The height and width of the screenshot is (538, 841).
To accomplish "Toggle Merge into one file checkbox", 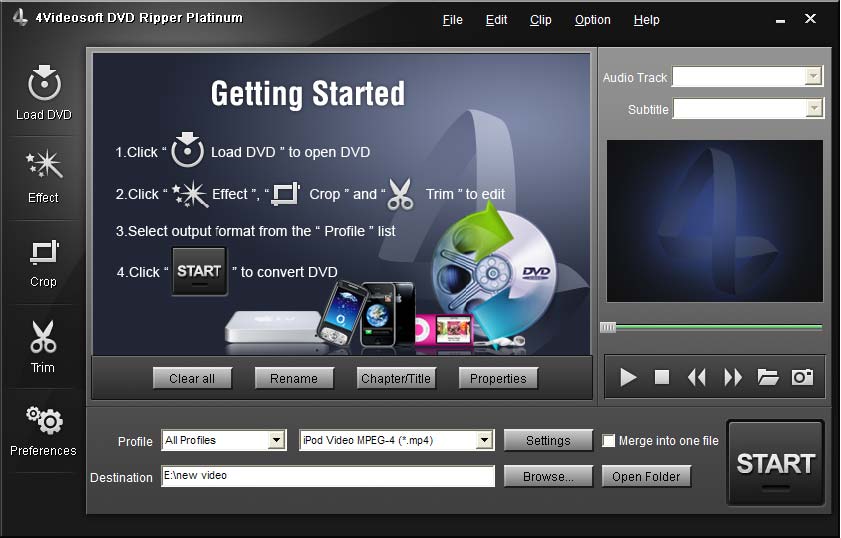I will coord(608,441).
